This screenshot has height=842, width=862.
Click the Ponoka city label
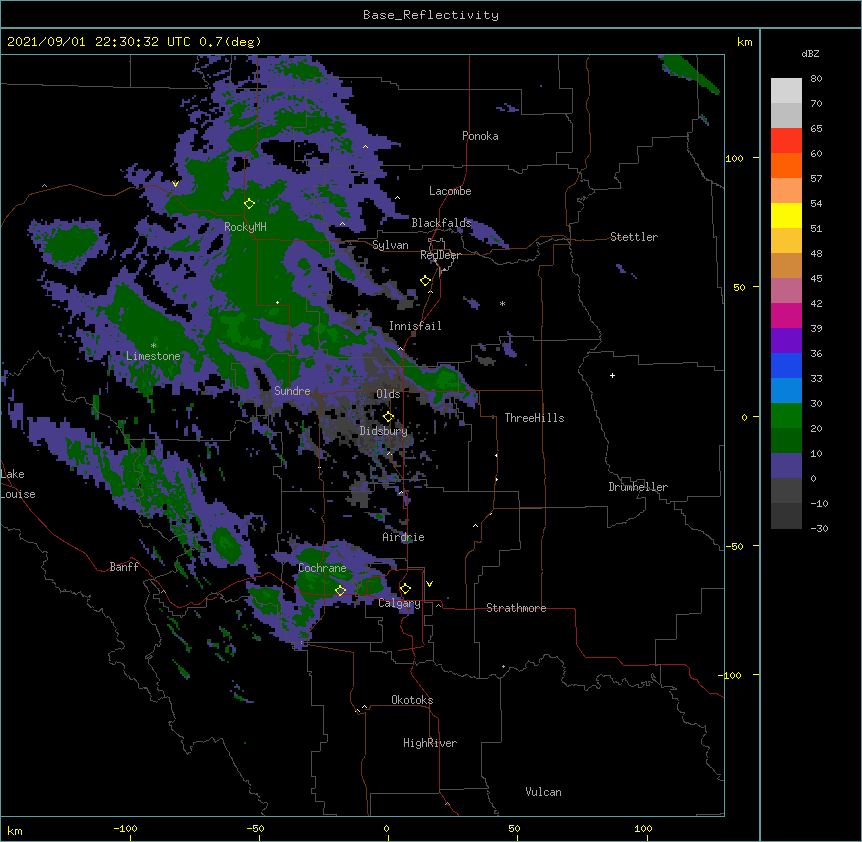click(x=480, y=136)
